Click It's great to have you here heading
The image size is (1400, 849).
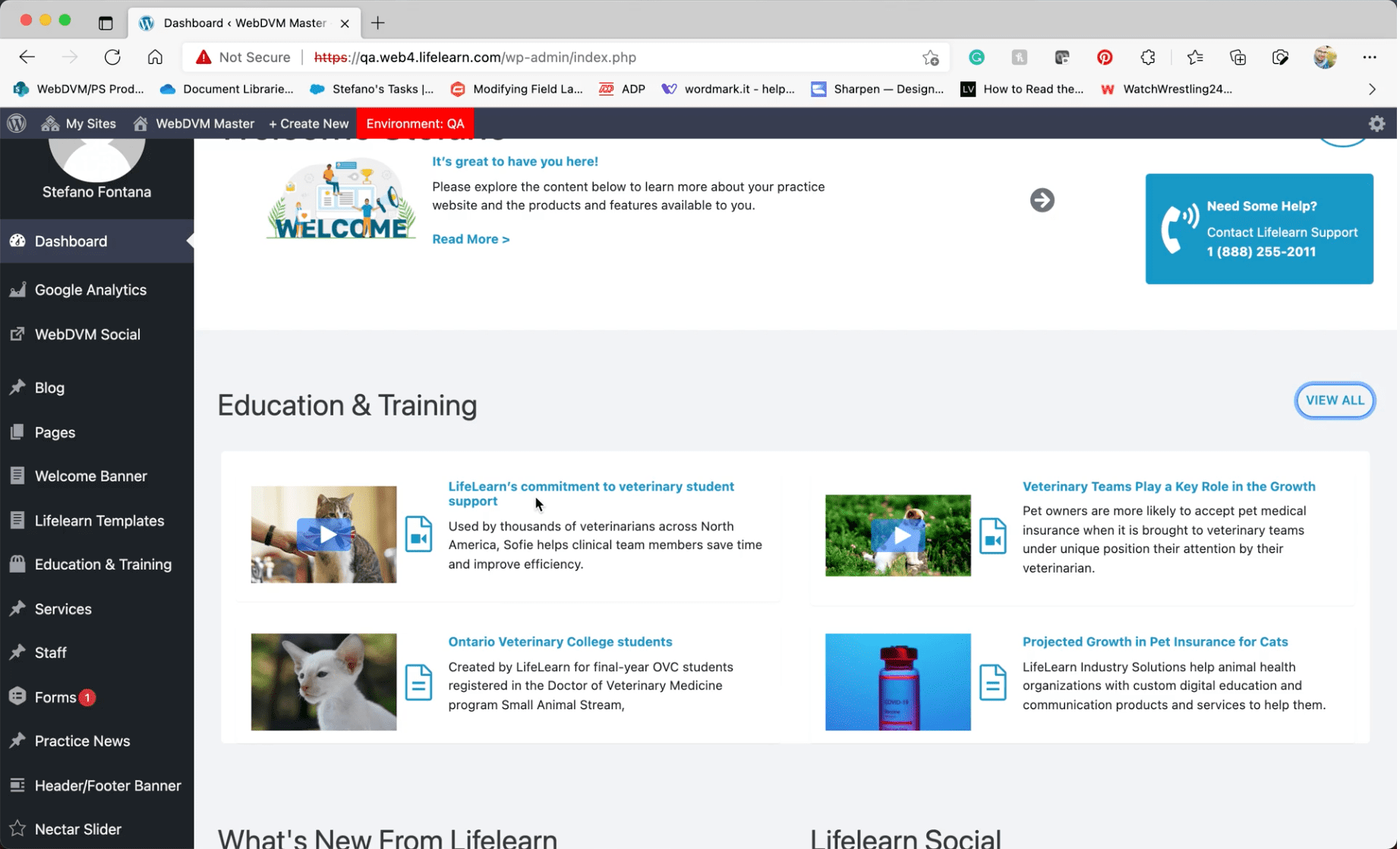tap(515, 161)
